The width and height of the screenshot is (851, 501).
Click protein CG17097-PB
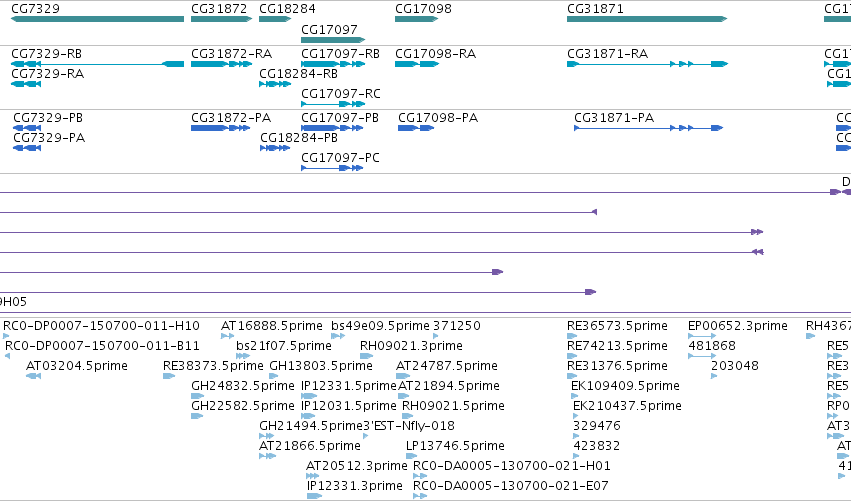point(332,128)
